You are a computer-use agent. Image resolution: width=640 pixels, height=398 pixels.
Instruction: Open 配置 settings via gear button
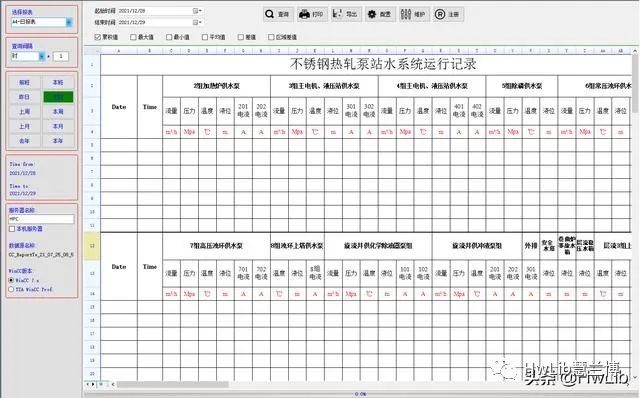click(380, 14)
